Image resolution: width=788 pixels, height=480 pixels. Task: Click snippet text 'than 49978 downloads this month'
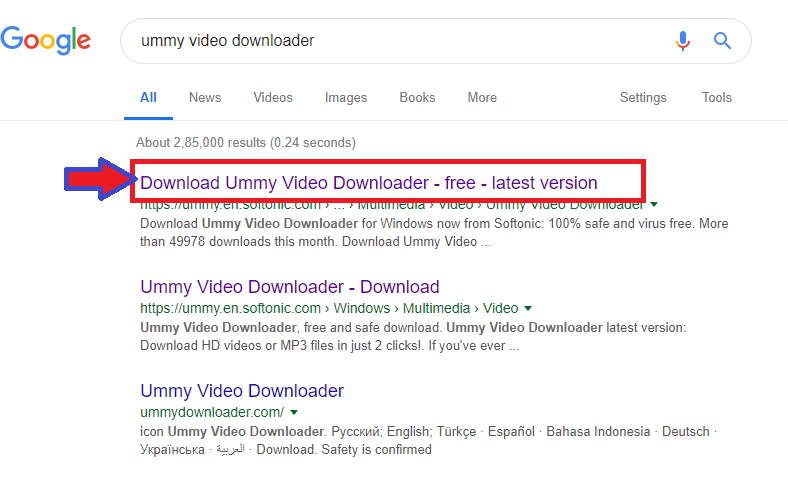(x=237, y=242)
